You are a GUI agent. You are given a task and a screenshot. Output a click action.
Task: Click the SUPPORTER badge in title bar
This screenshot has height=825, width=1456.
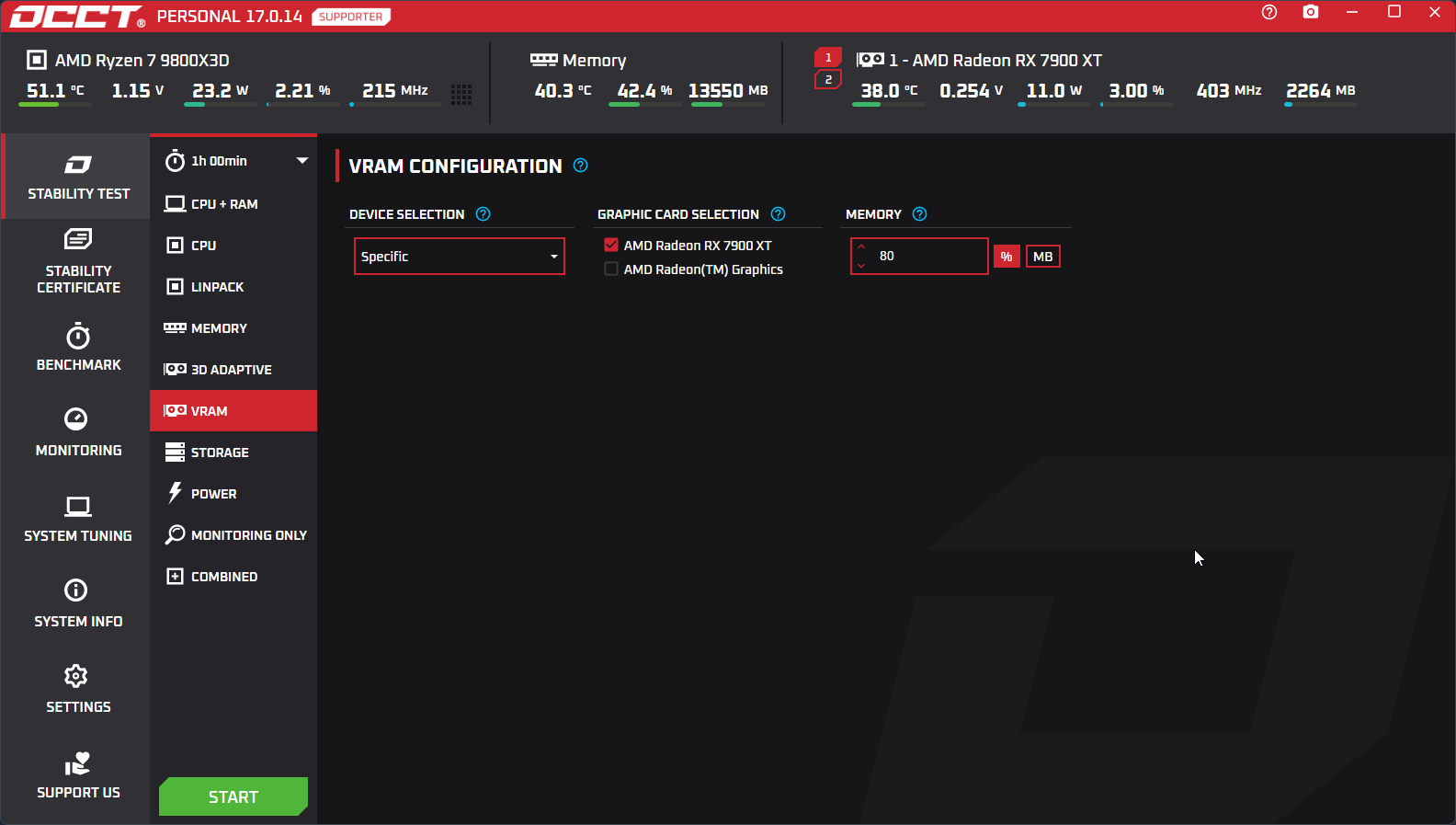pos(351,17)
